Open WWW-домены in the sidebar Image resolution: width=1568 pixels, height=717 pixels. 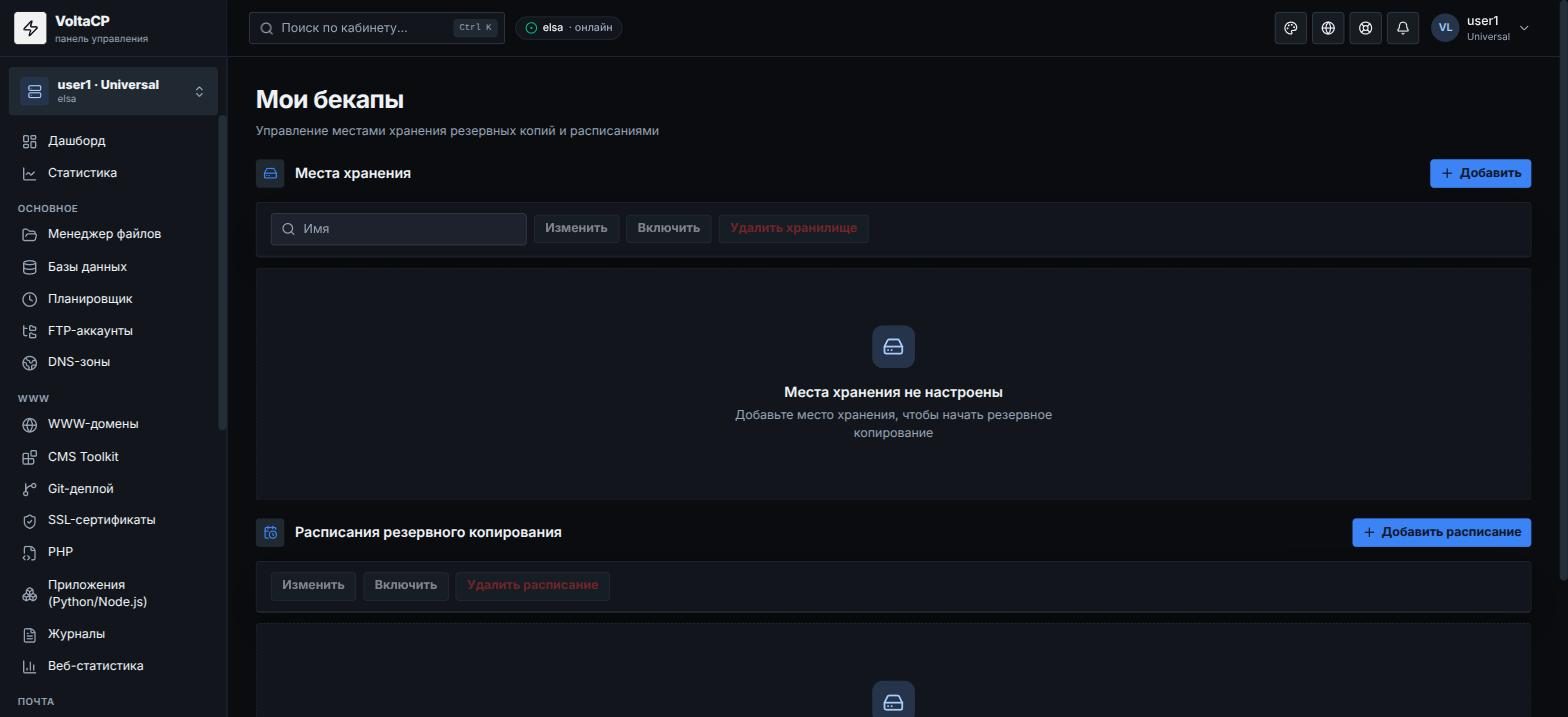point(113,424)
